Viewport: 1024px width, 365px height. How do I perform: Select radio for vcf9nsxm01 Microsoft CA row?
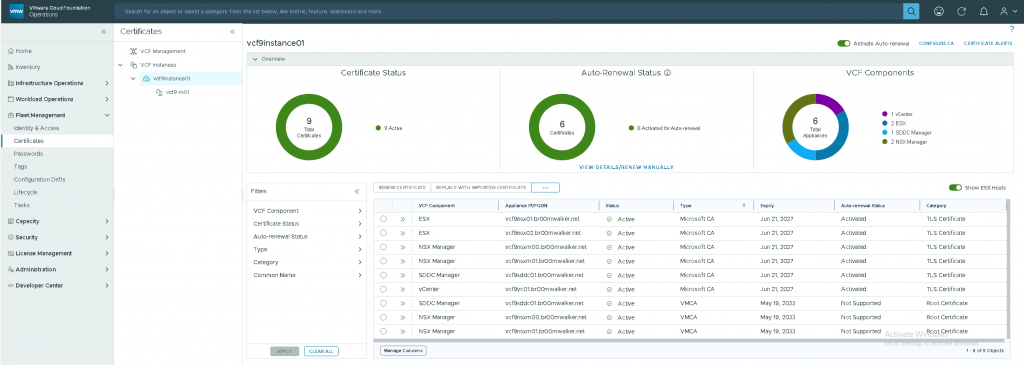point(383,261)
